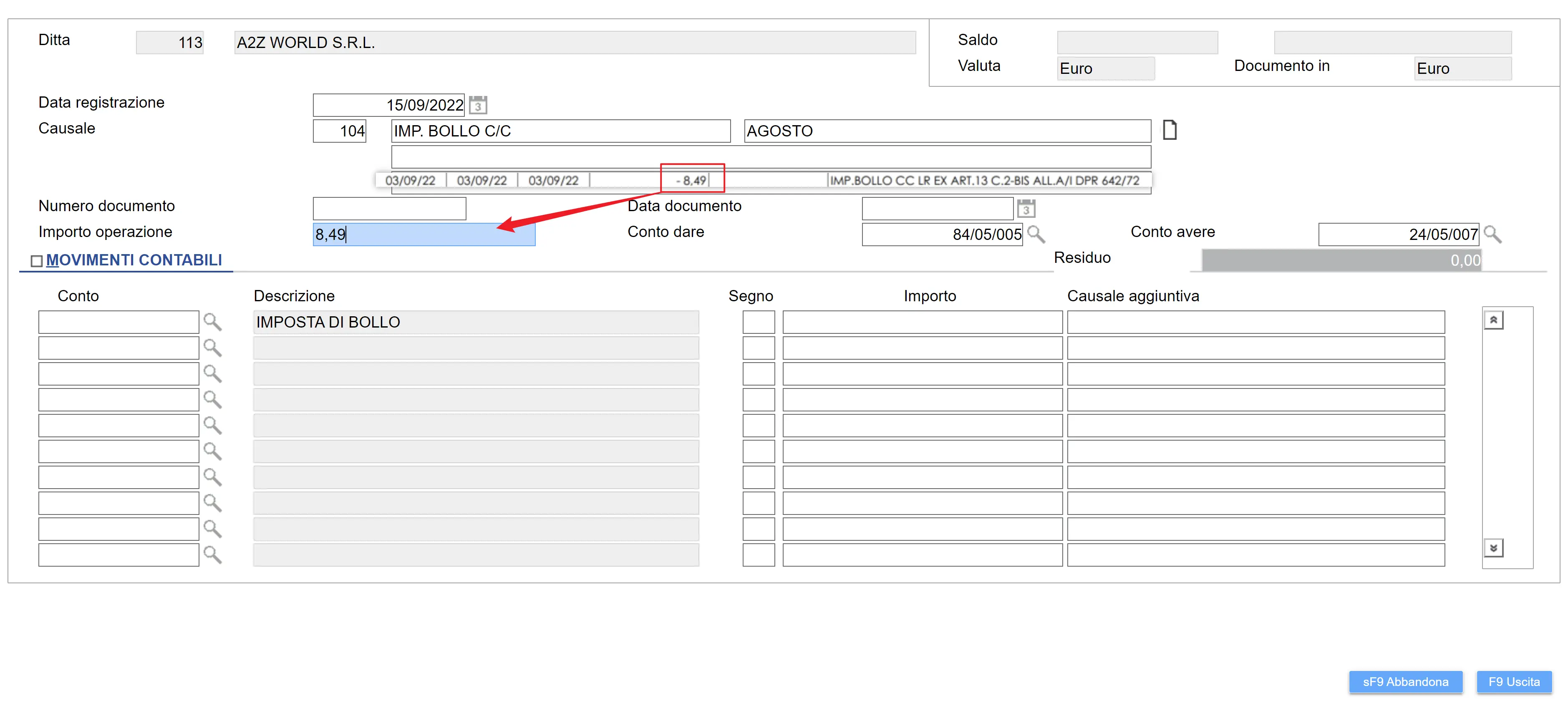Open the lookup magnifier on the first Conto row
The width and height of the screenshot is (1568, 701).
(212, 322)
